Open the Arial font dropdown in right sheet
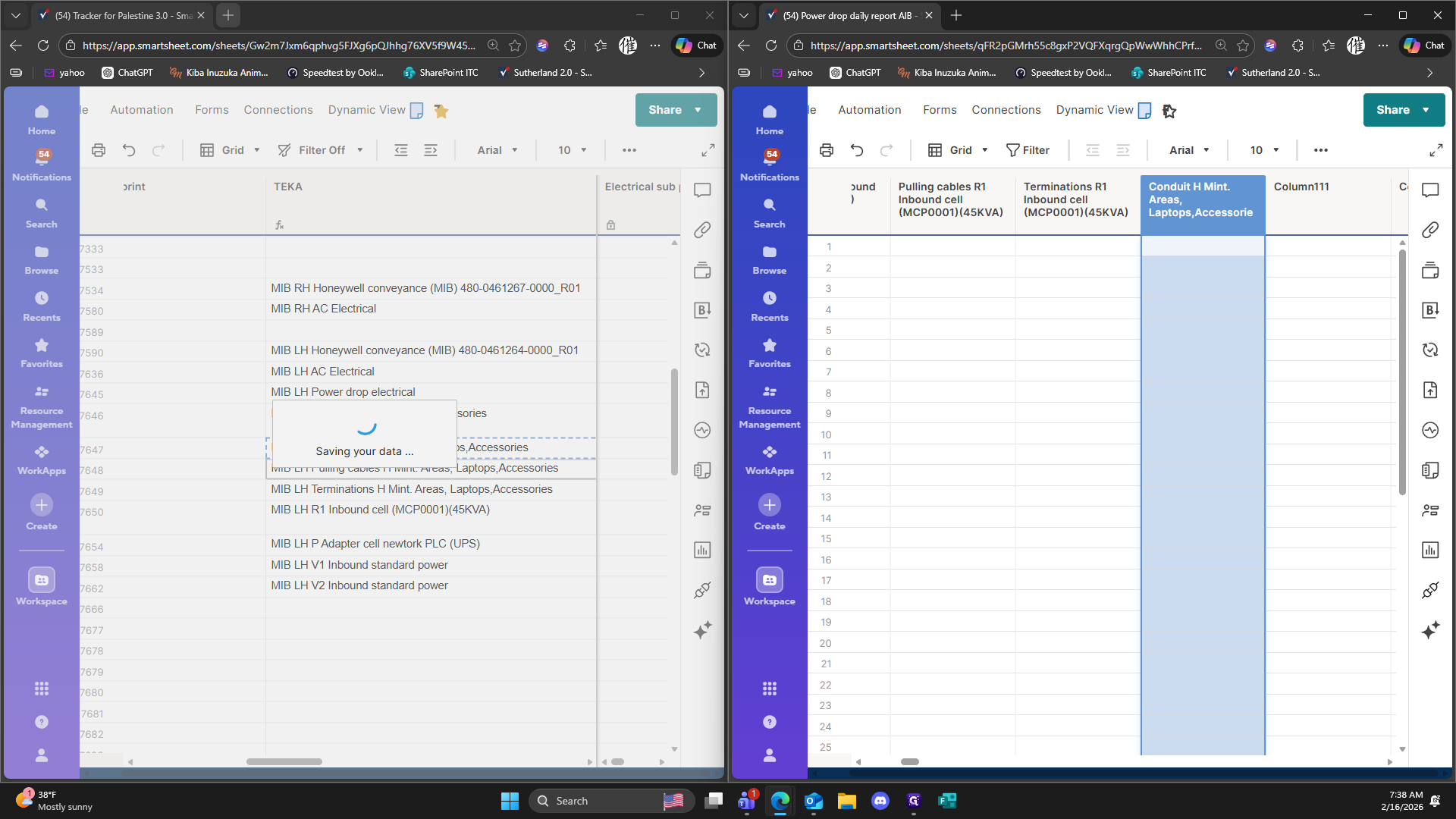 point(1188,150)
